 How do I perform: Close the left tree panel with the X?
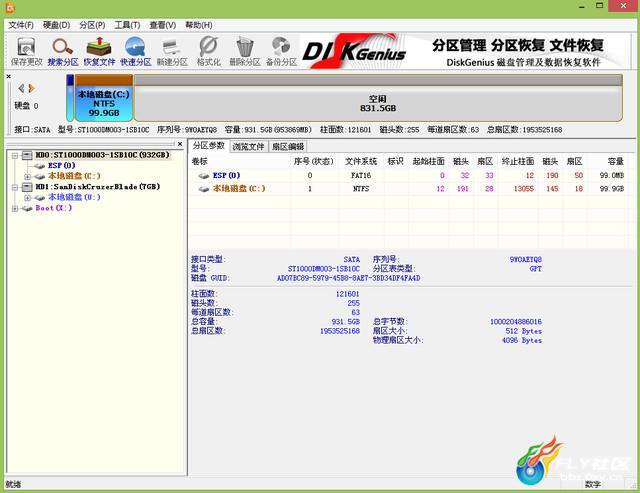180,144
